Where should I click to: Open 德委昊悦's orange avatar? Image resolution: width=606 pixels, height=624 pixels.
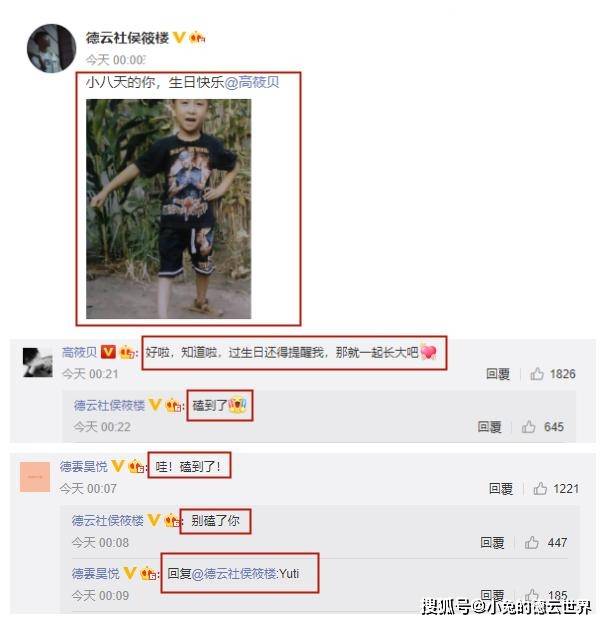[x=35, y=477]
